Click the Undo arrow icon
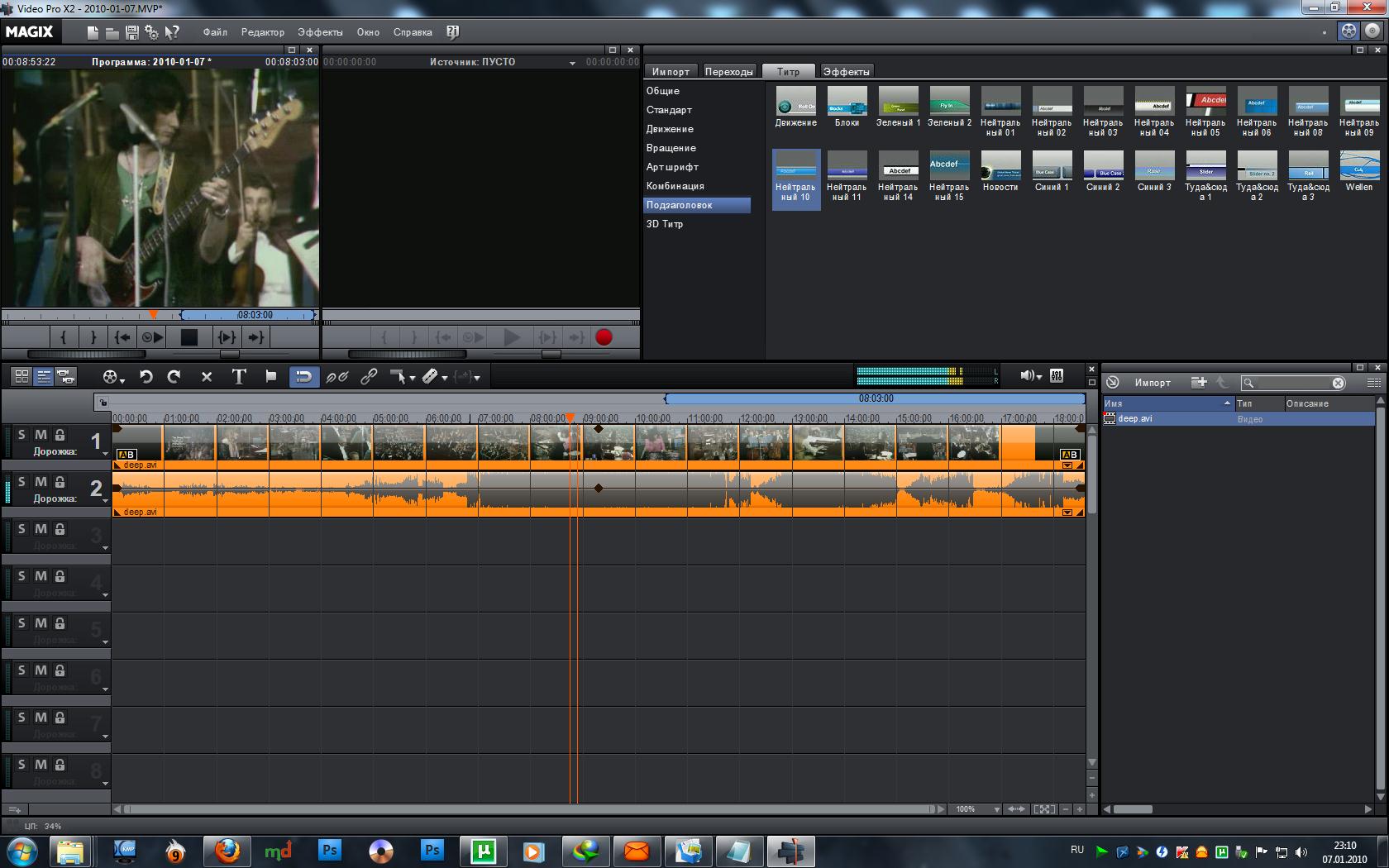 click(x=146, y=377)
